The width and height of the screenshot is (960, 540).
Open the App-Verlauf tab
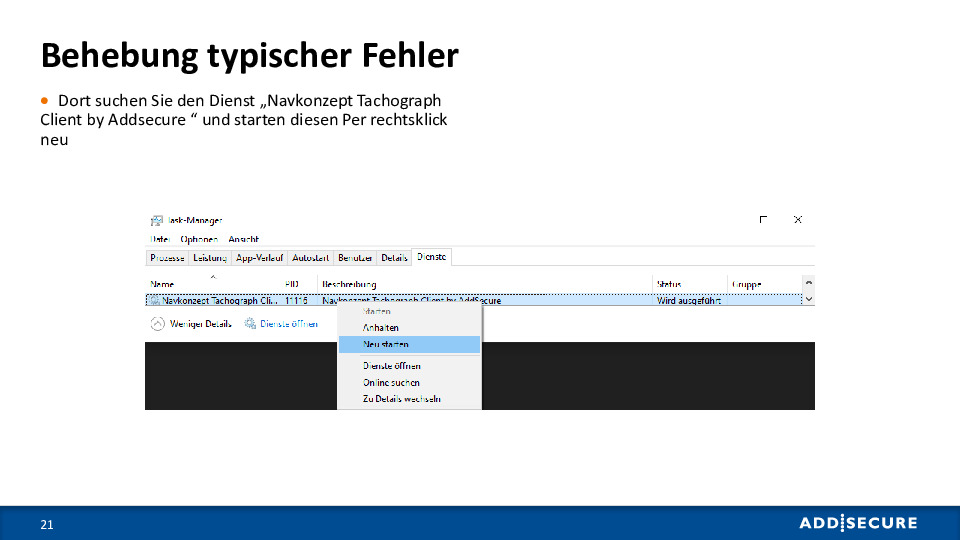pyautogui.click(x=259, y=258)
